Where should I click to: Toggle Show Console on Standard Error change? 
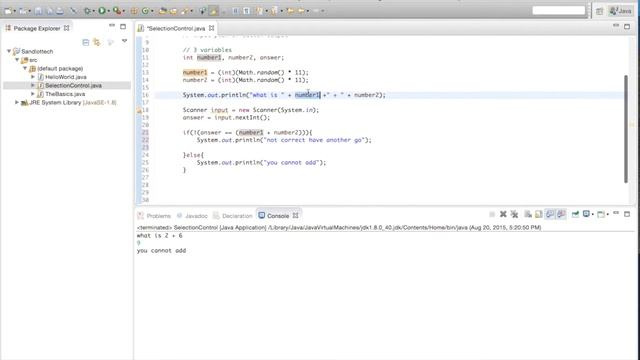pyautogui.click(x=561, y=214)
